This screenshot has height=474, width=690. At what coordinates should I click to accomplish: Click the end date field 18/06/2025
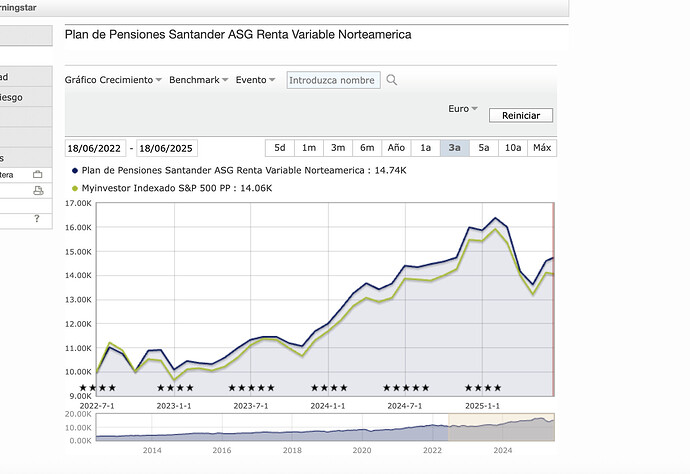(x=167, y=148)
